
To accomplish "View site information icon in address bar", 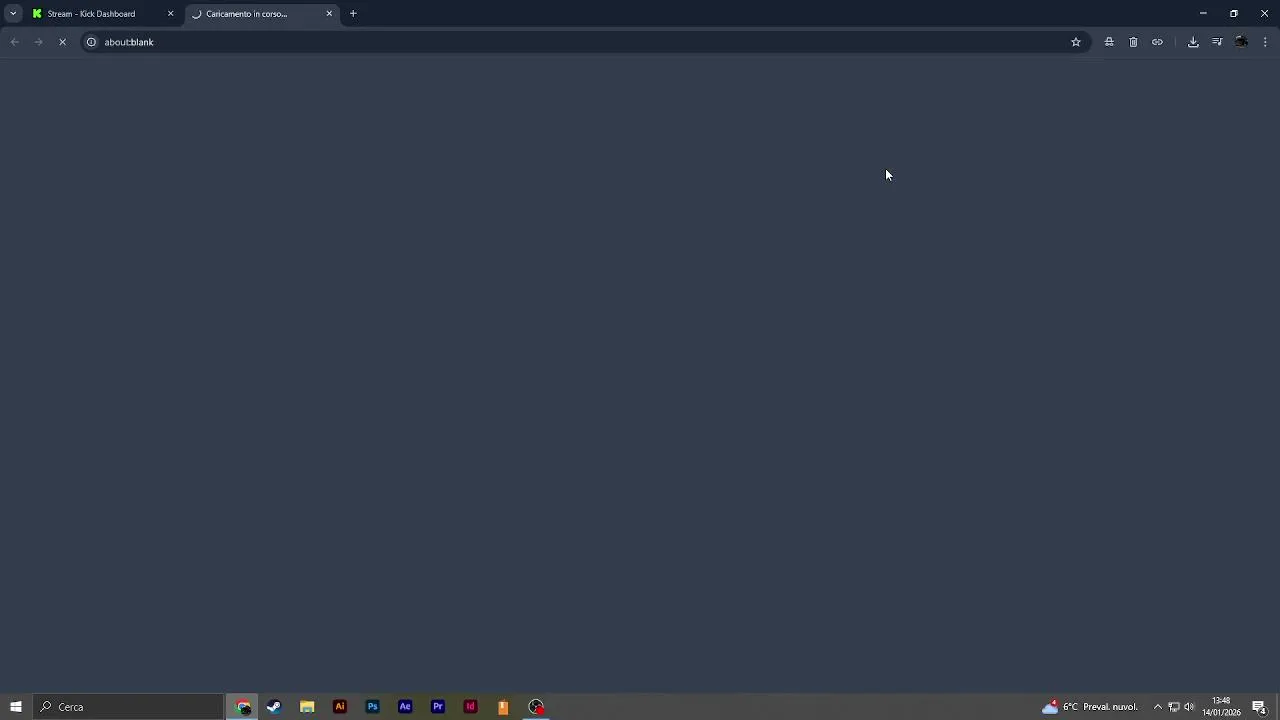I will [x=91, y=42].
